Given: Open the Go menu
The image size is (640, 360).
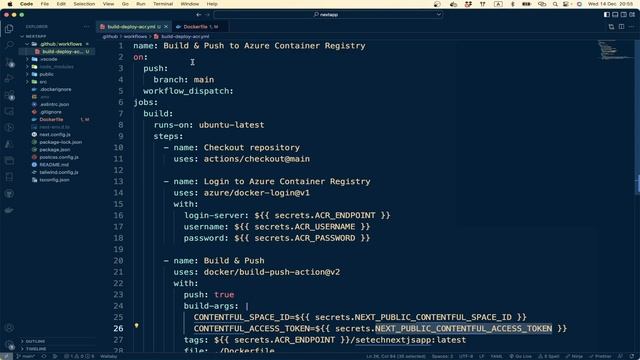Looking at the screenshot, I should pos(125,4).
